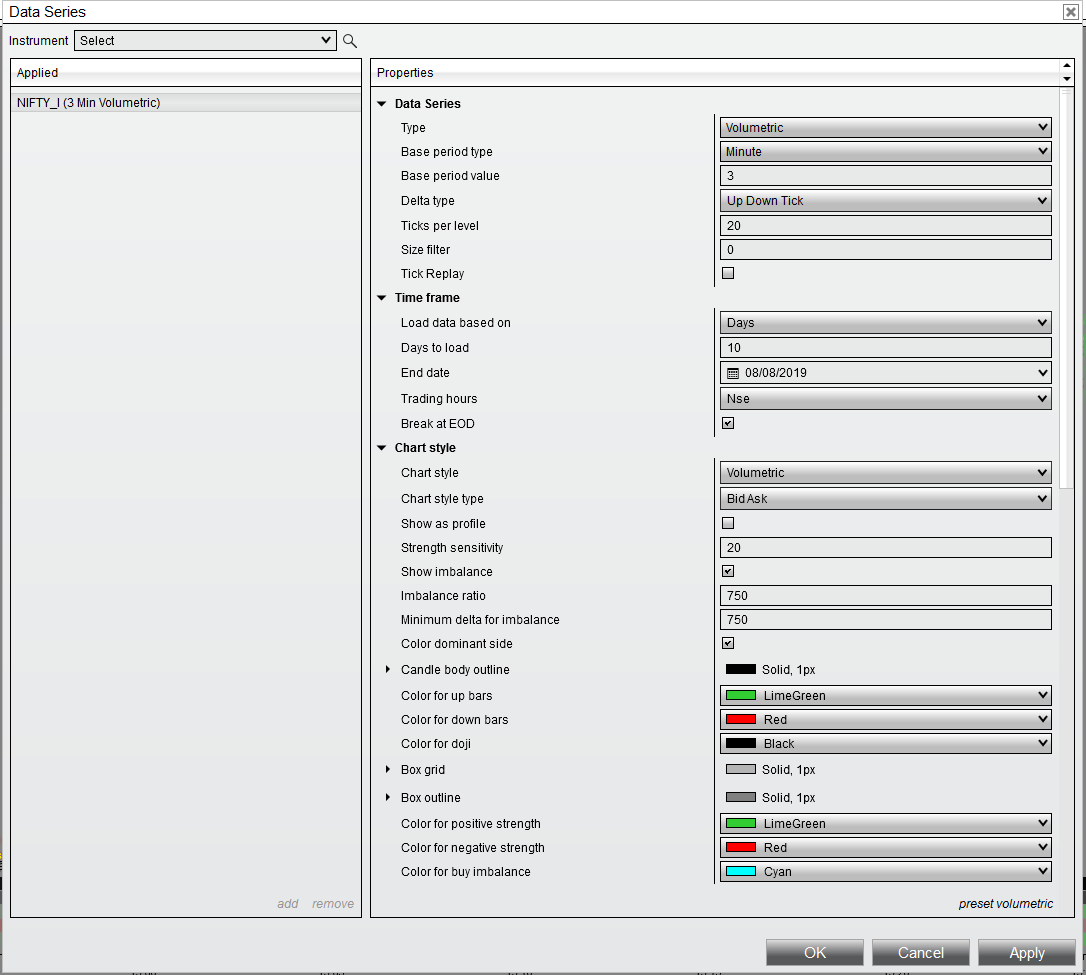Collapse the Time frame section
The width and height of the screenshot is (1086, 975).
382,298
